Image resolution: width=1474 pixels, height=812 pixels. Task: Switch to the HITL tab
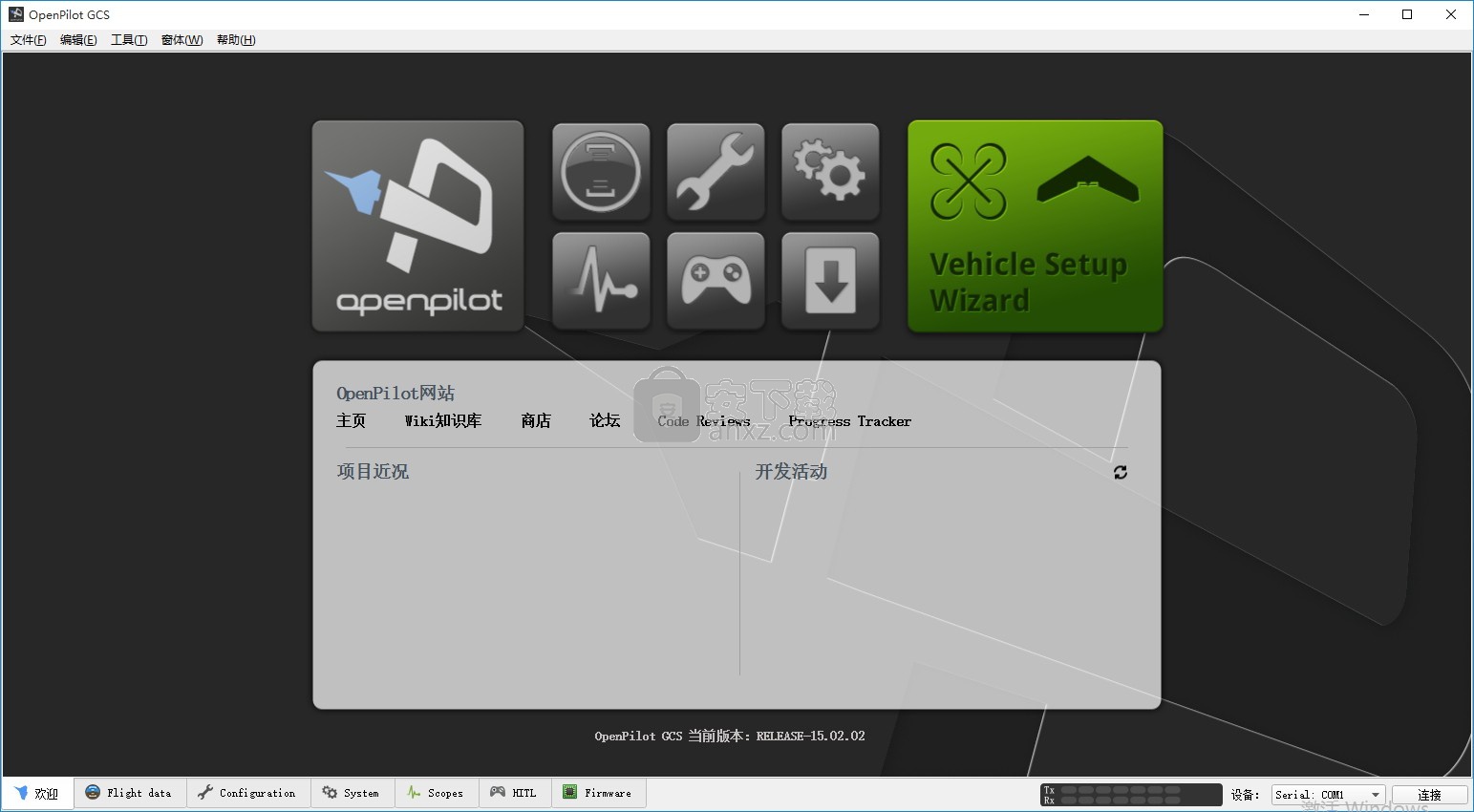coord(514,793)
